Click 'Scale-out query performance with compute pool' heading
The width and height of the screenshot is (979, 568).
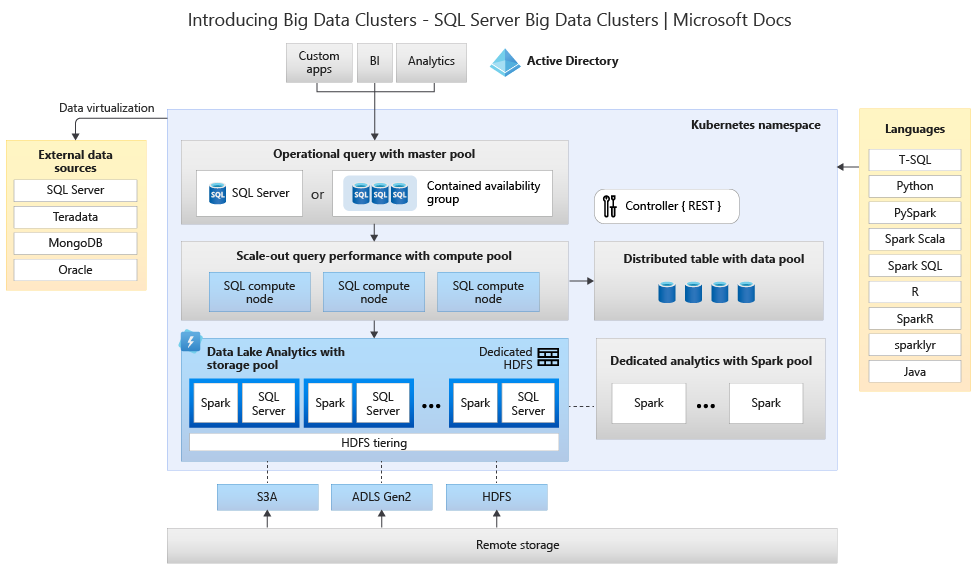click(x=374, y=256)
